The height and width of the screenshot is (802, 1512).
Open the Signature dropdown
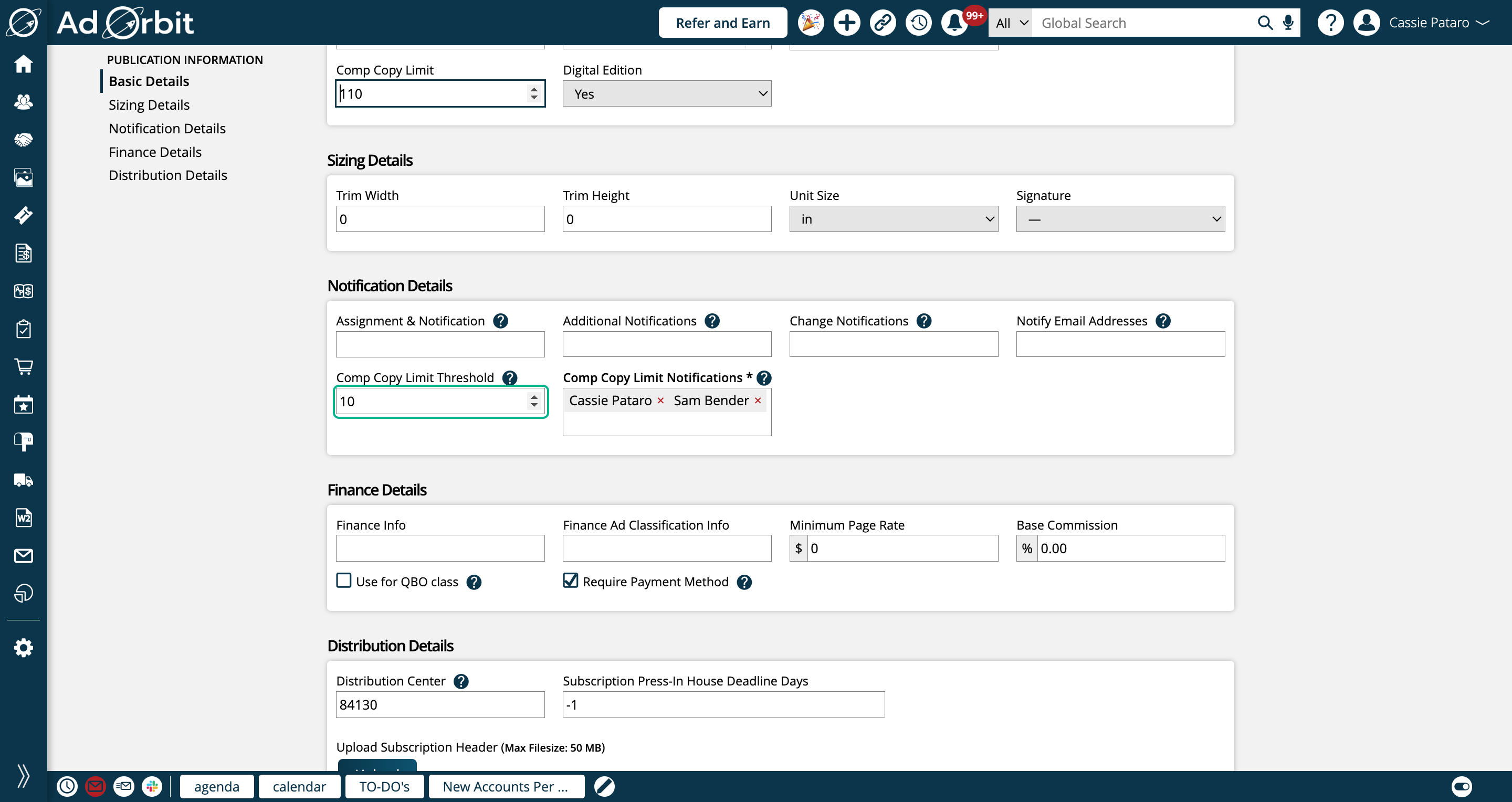coord(1120,219)
